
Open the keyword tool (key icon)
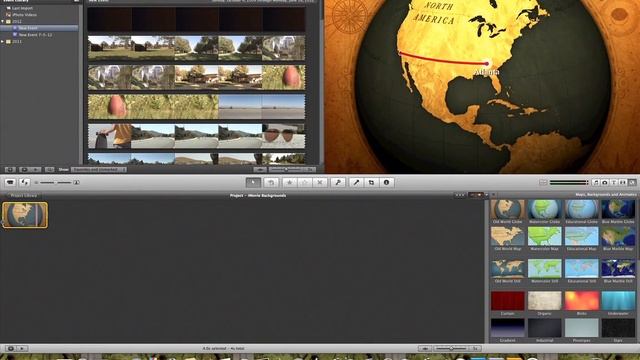tap(338, 182)
